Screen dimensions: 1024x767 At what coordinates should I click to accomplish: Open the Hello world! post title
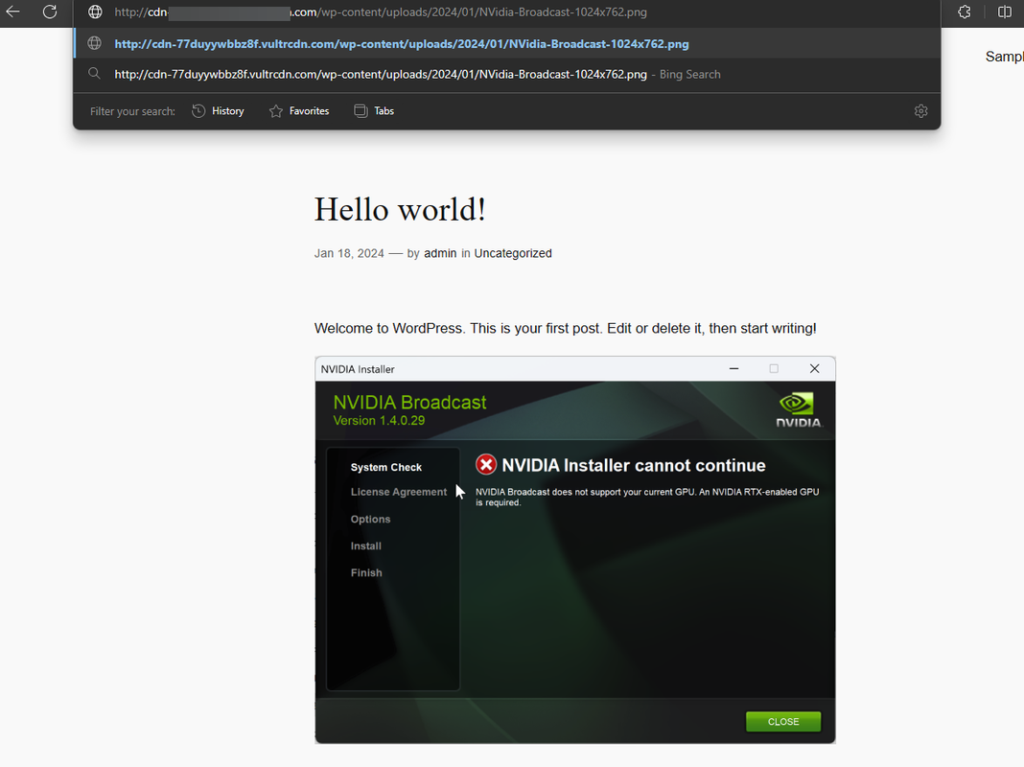[400, 210]
